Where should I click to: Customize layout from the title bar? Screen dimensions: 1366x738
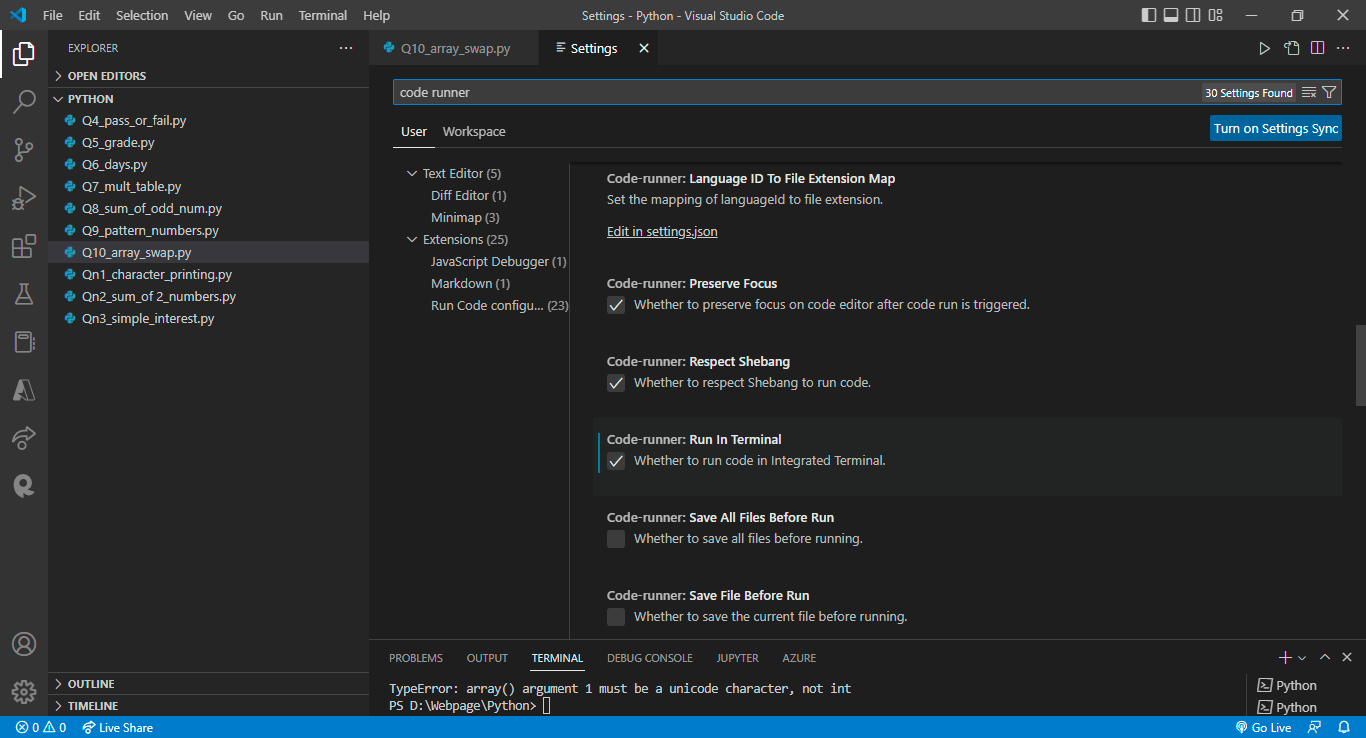click(1214, 15)
